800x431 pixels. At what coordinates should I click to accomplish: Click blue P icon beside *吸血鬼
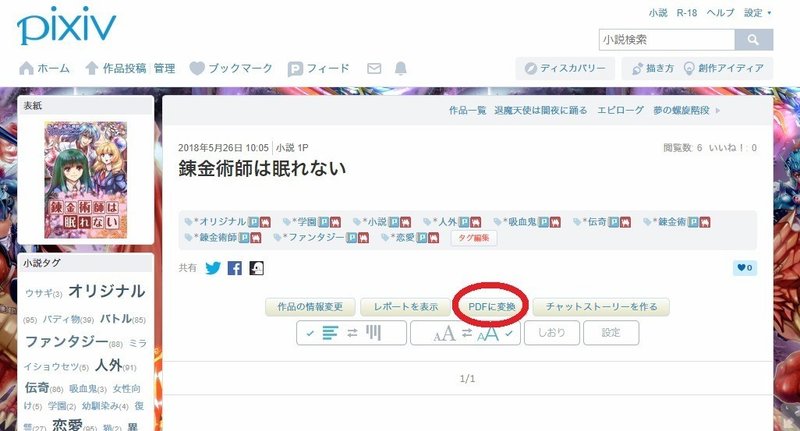[x=544, y=222]
